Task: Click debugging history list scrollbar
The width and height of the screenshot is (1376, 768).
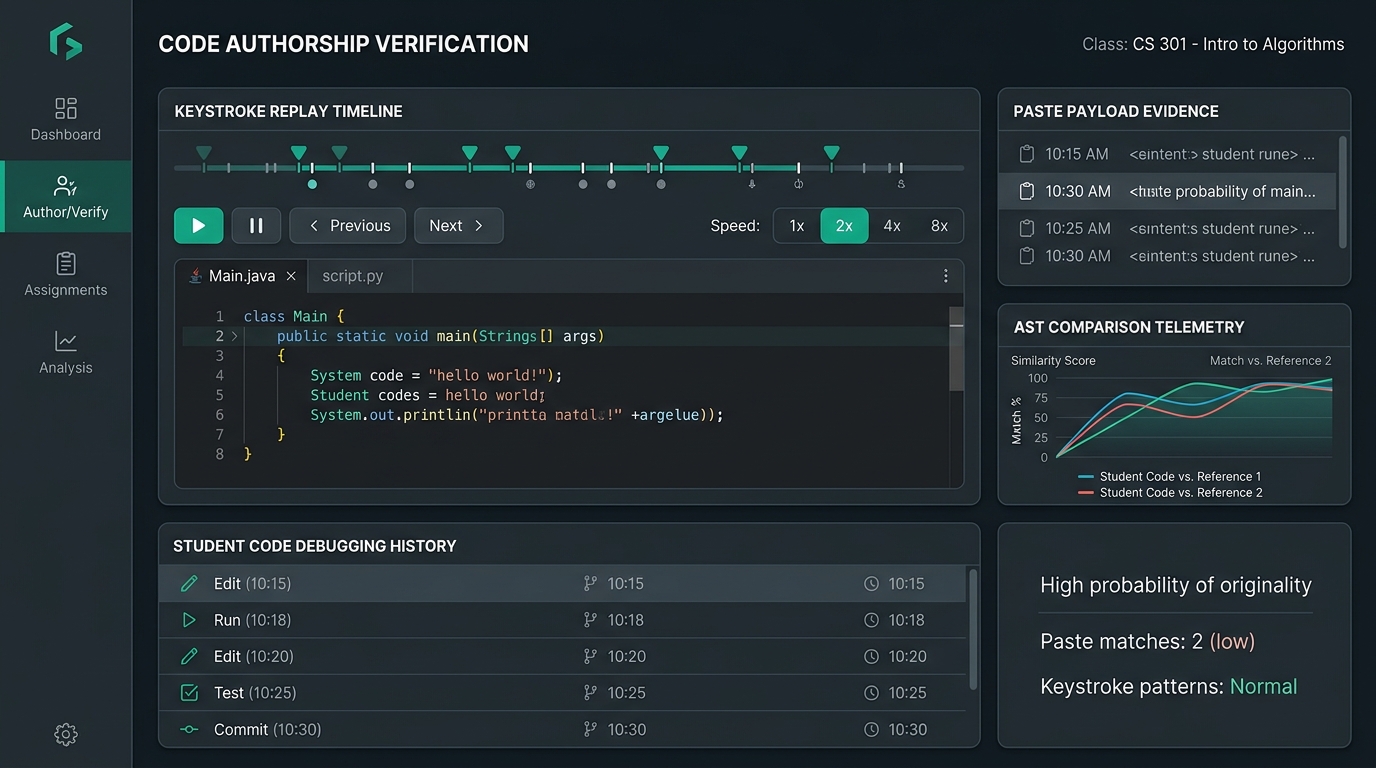Action: 973,628
